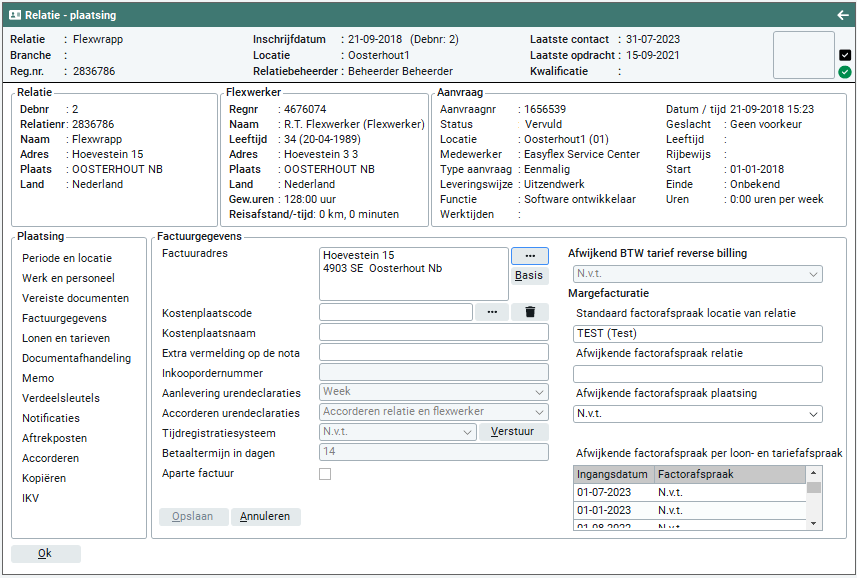Click the black checkmark icon at top right
Viewport: 857px width, 578px height.
[845, 56]
